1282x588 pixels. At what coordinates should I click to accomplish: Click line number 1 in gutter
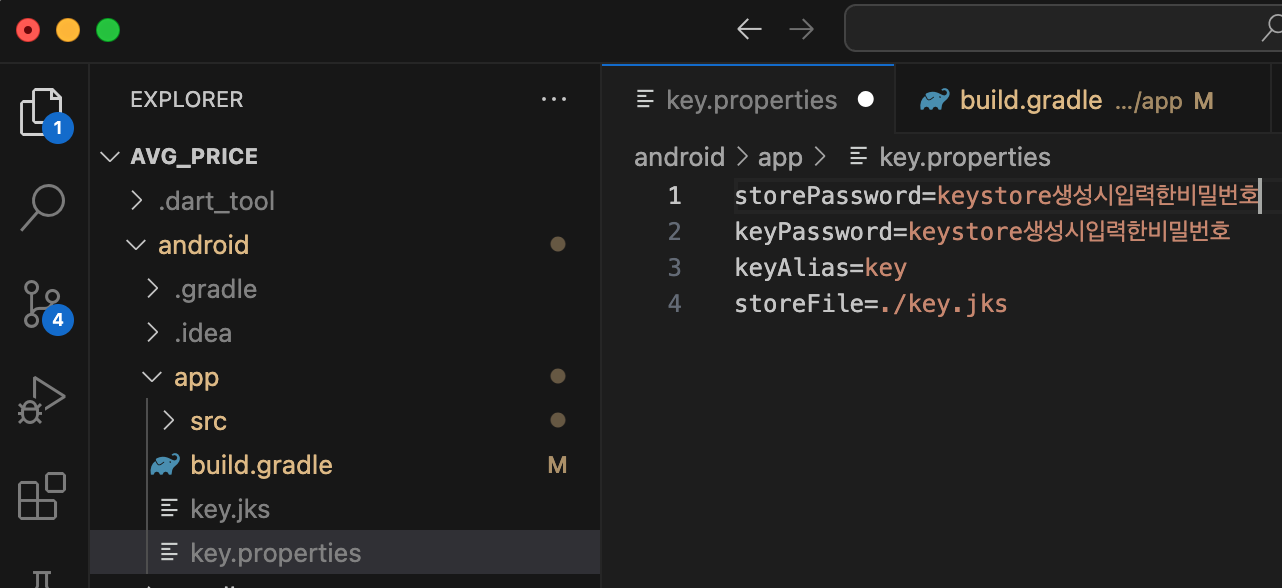click(675, 195)
